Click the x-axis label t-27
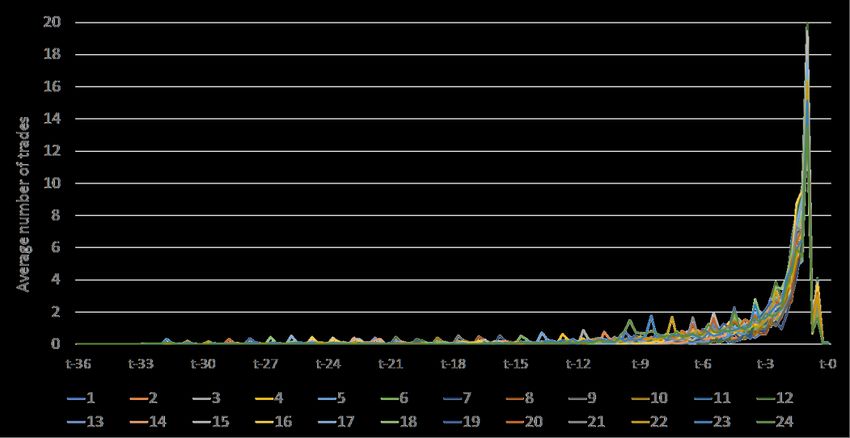Viewport: 850px width, 438px height. (266, 364)
